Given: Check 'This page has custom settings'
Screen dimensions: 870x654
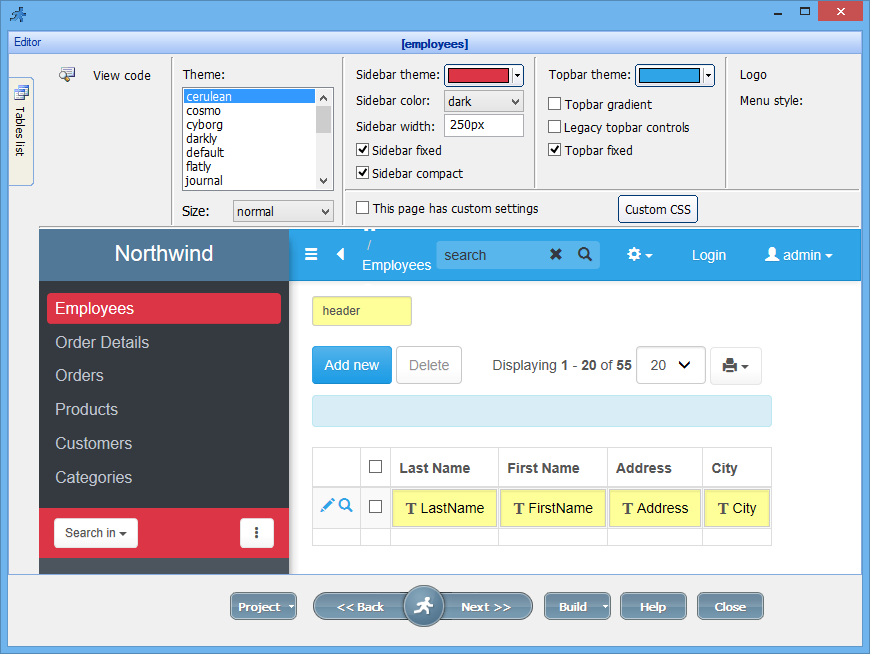Looking at the screenshot, I should coord(363,208).
